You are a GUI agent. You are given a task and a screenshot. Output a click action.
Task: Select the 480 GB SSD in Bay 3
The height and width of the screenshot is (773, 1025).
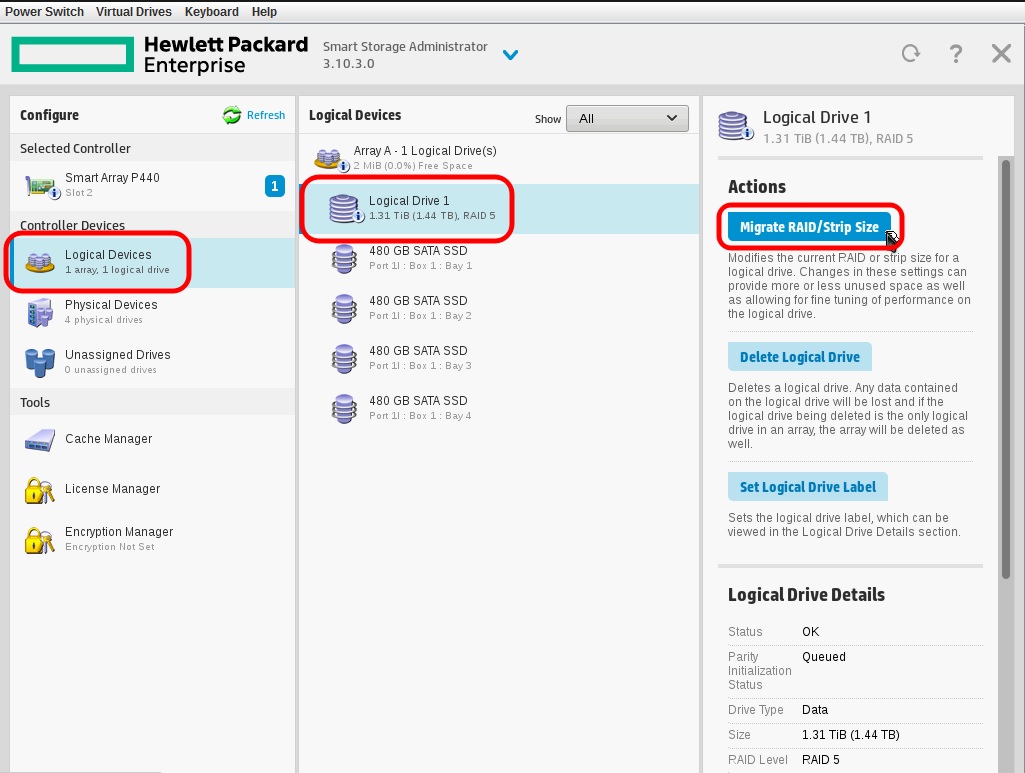(420, 357)
